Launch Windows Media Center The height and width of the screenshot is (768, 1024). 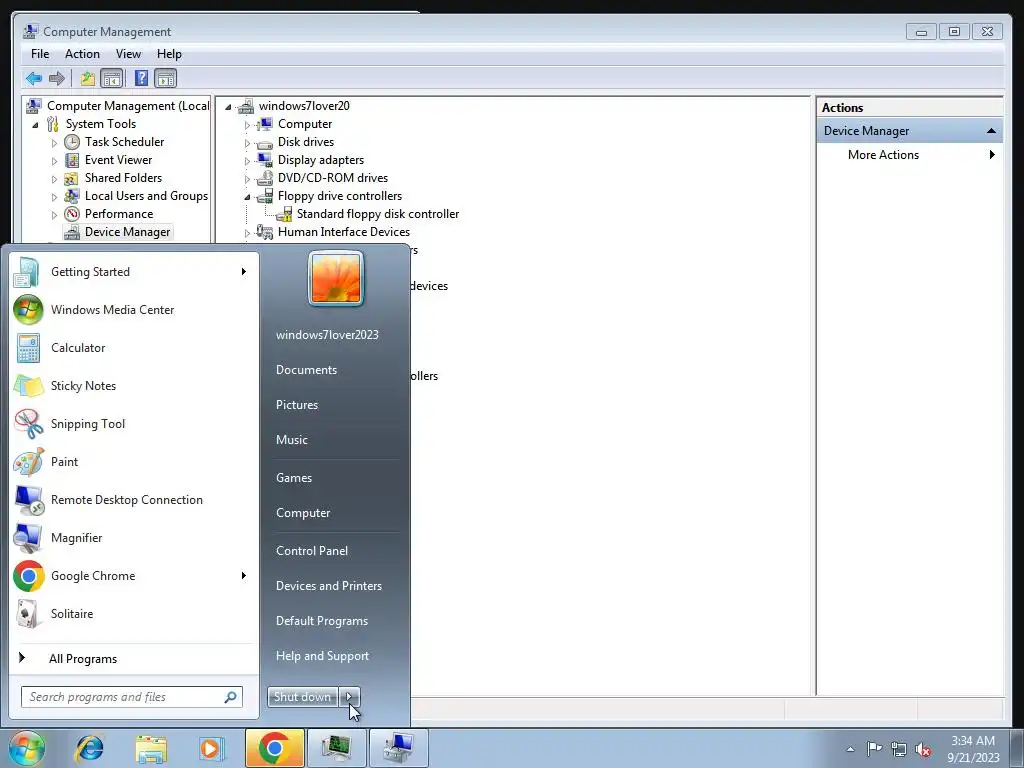[x=133, y=310]
